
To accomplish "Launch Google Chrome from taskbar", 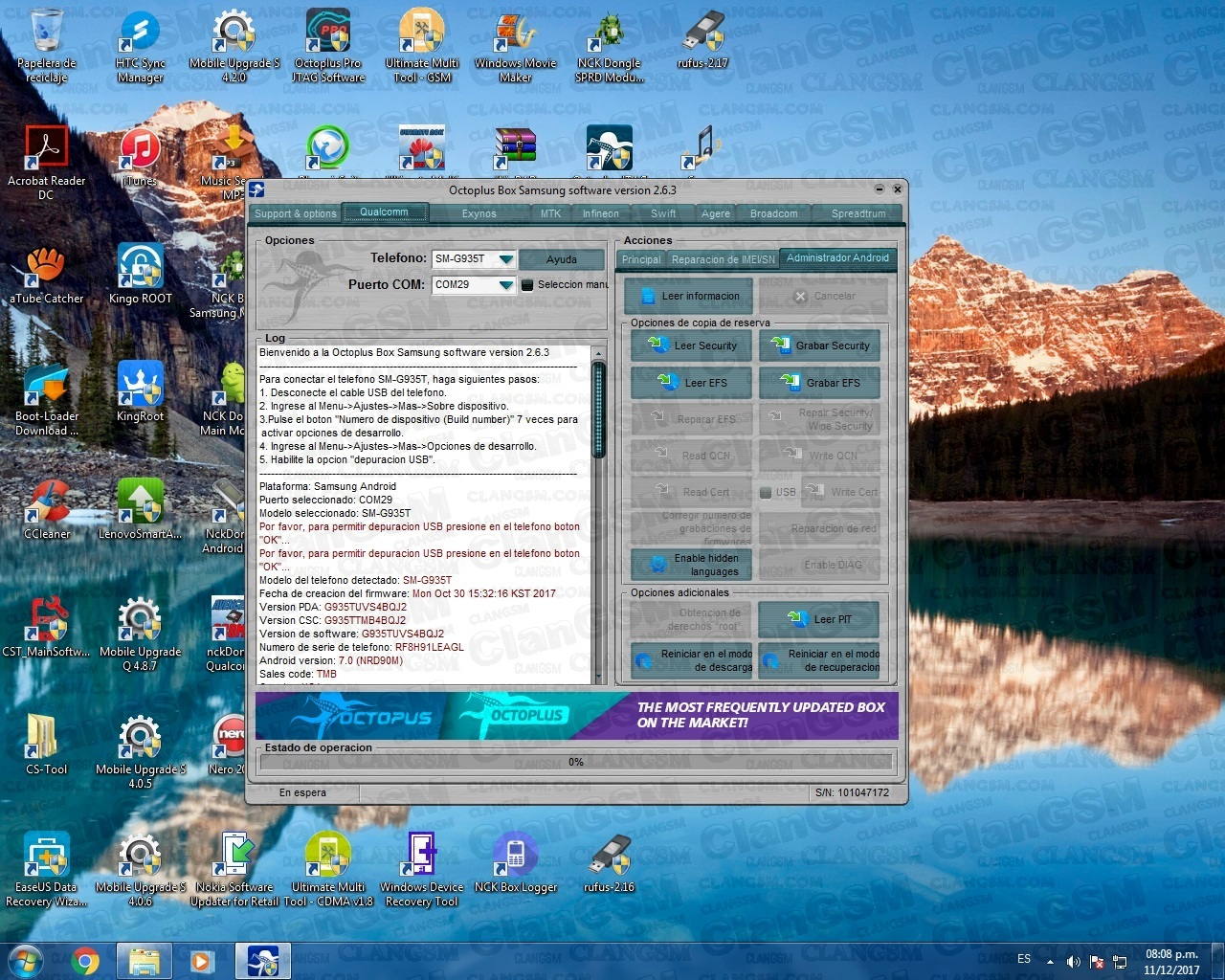I will point(85,961).
